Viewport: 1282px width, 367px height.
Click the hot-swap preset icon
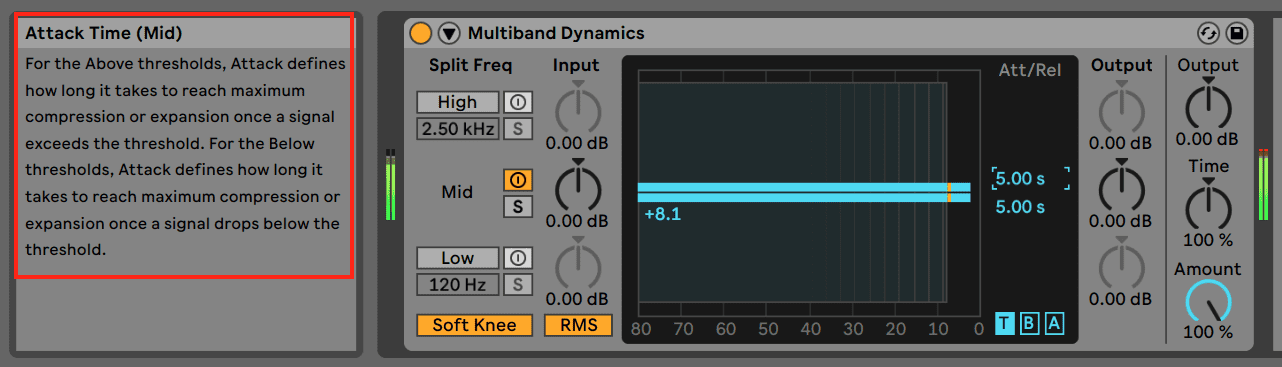pyautogui.click(x=1210, y=33)
